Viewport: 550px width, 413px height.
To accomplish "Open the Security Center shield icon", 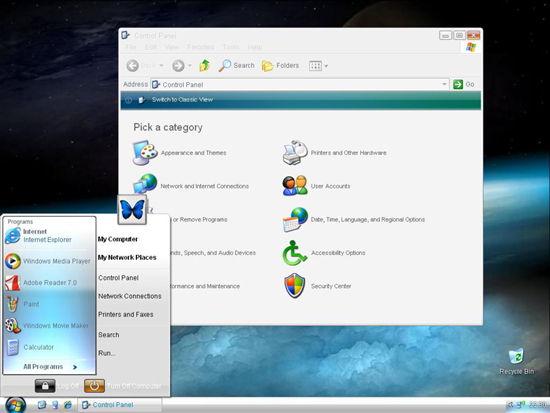I will coord(294,286).
